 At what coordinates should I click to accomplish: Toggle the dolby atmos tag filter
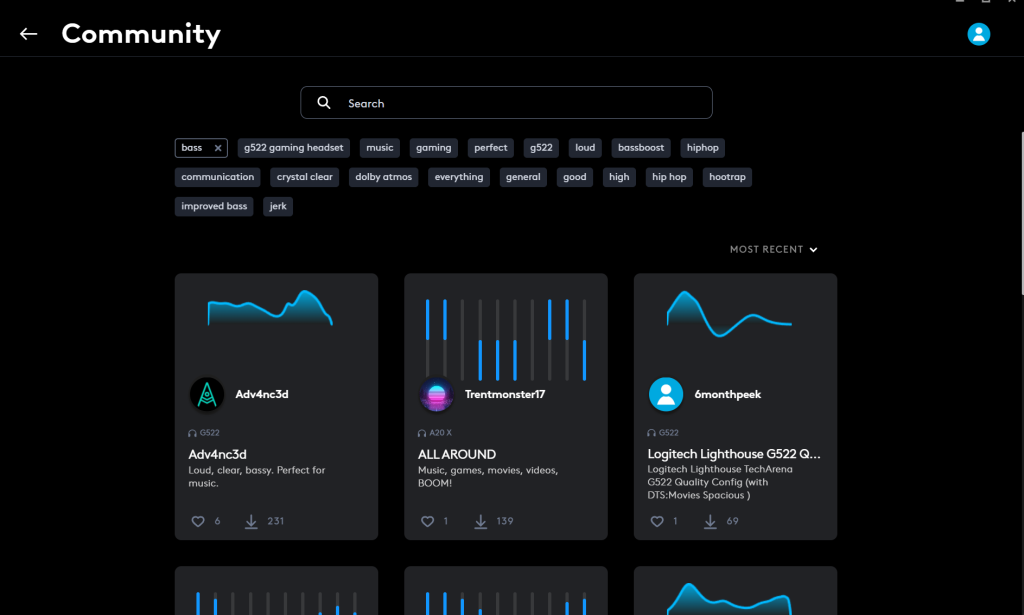click(384, 177)
